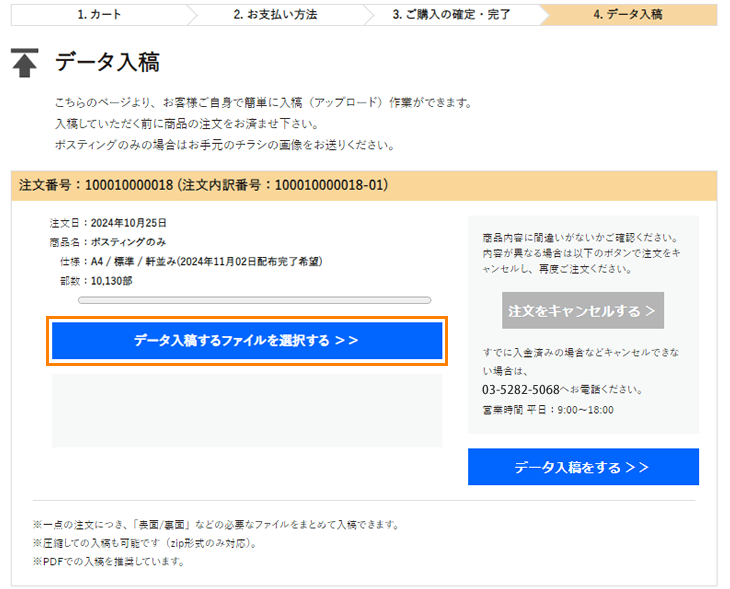The height and width of the screenshot is (589, 730).
Task: Select step 4 データ入稿 tab
Action: (627, 15)
